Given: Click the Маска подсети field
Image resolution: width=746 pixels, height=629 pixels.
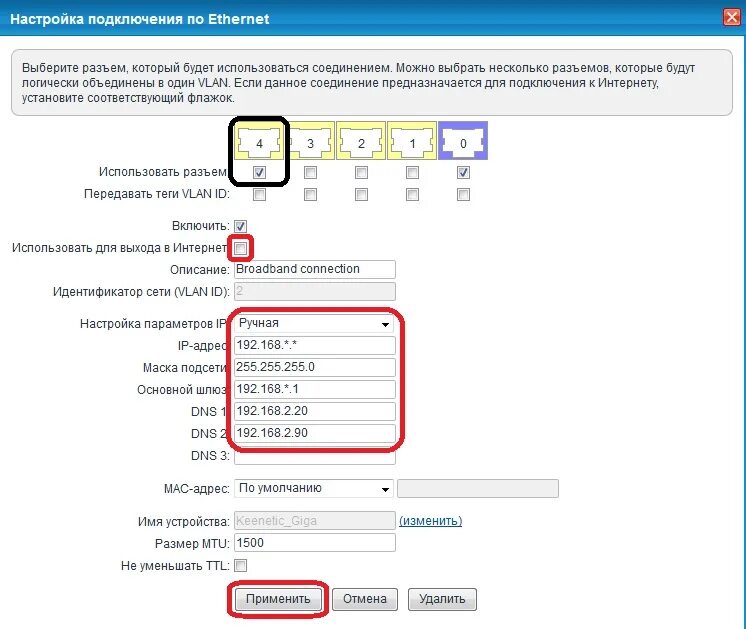Looking at the screenshot, I should (314, 367).
